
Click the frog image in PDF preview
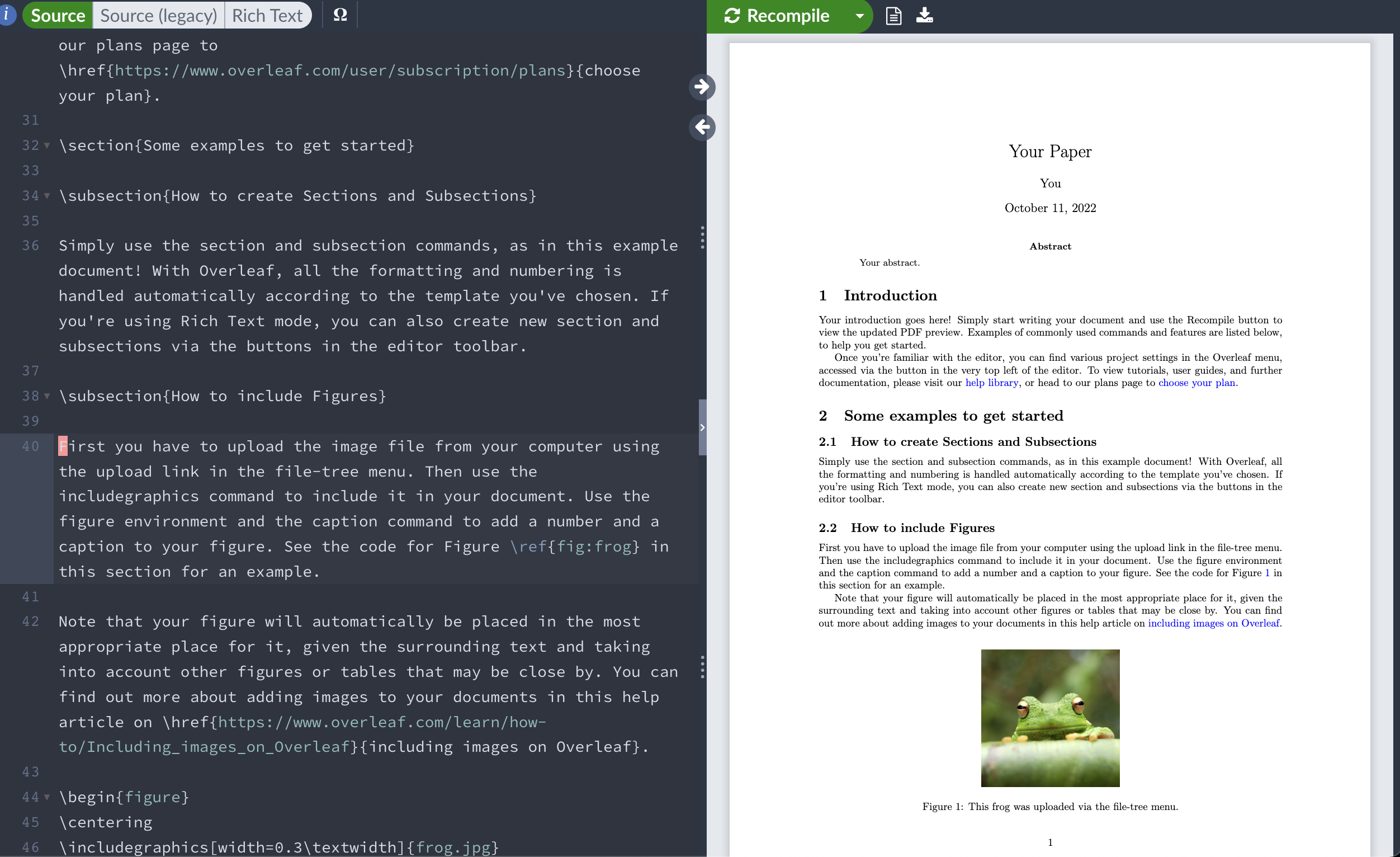tap(1050, 718)
